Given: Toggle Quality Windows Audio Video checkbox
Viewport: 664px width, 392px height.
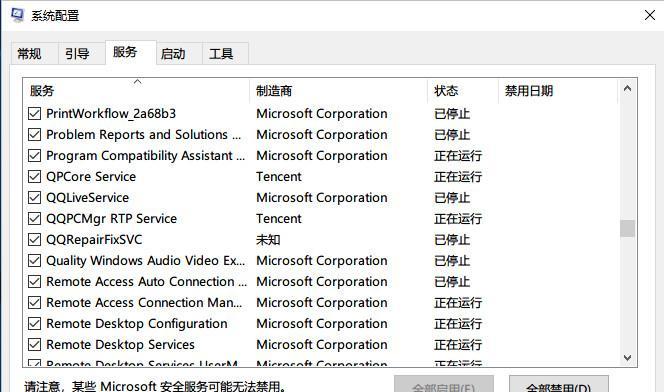Looking at the screenshot, I should pyautogui.click(x=34, y=260).
